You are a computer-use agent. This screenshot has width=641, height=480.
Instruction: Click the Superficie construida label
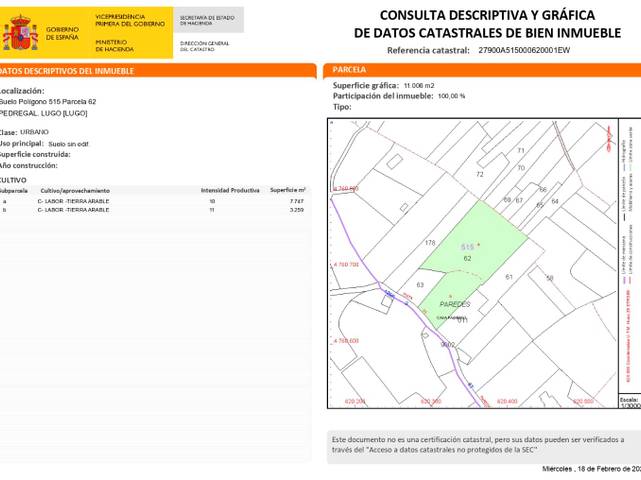pos(35,154)
